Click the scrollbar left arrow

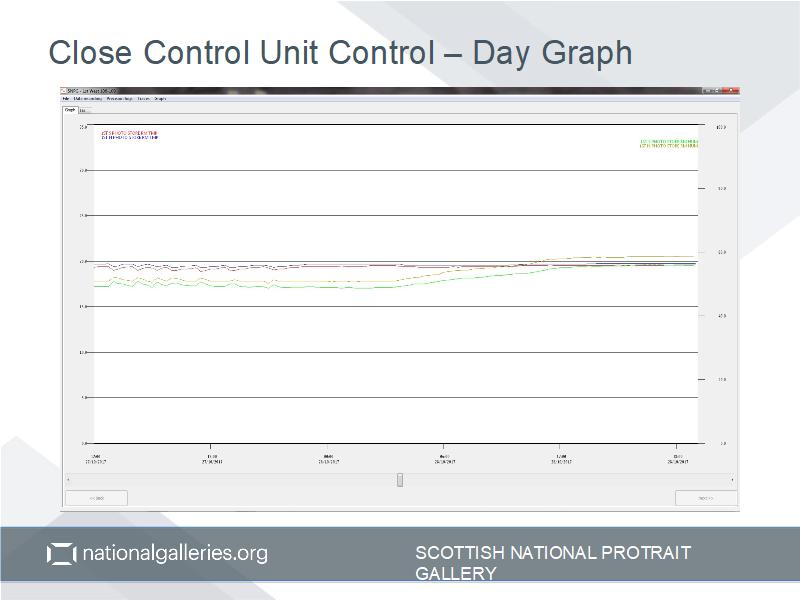pyautogui.click(x=68, y=480)
